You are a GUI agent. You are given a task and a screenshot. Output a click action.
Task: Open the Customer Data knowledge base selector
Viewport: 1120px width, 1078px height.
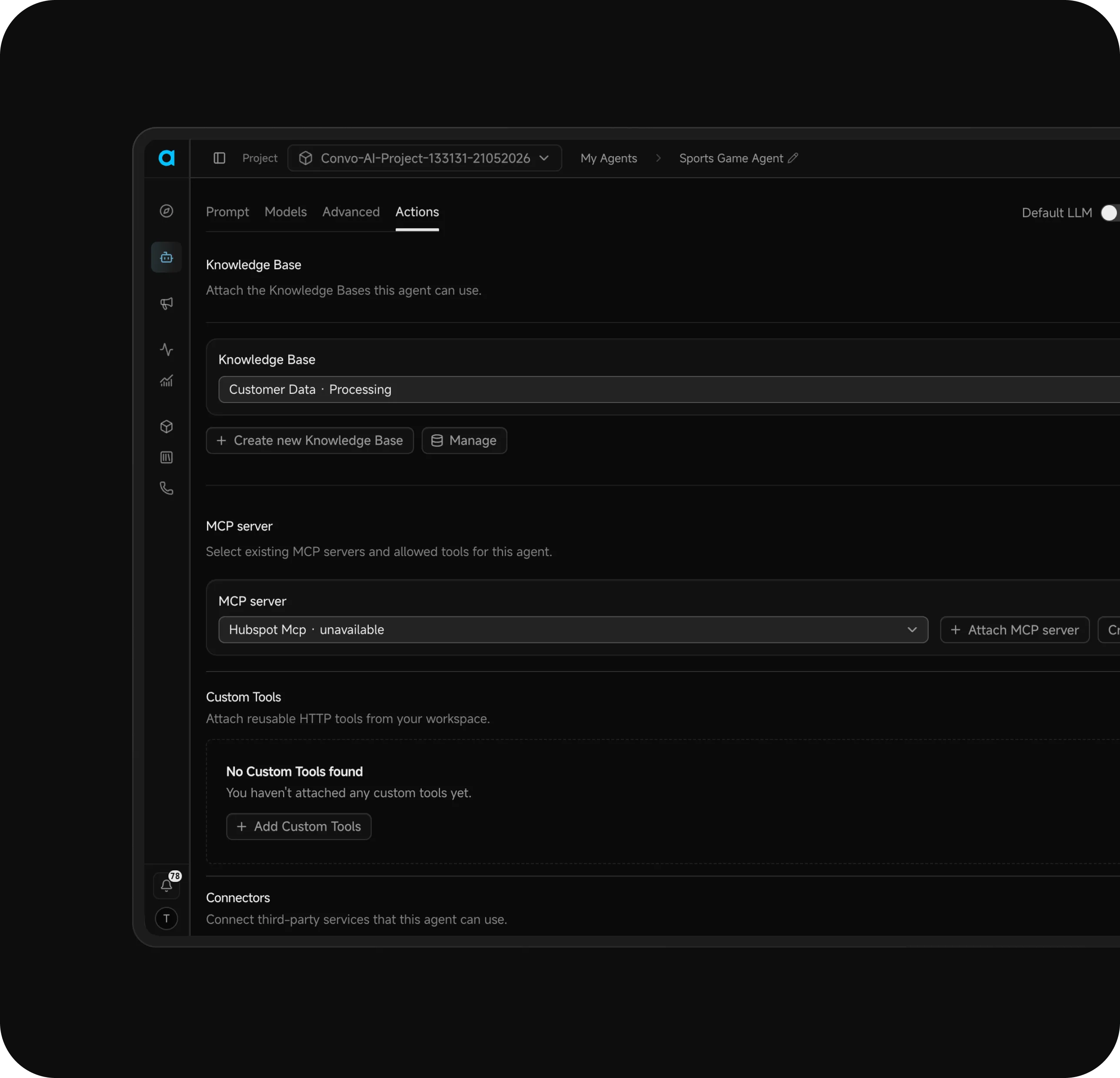pyautogui.click(x=669, y=389)
